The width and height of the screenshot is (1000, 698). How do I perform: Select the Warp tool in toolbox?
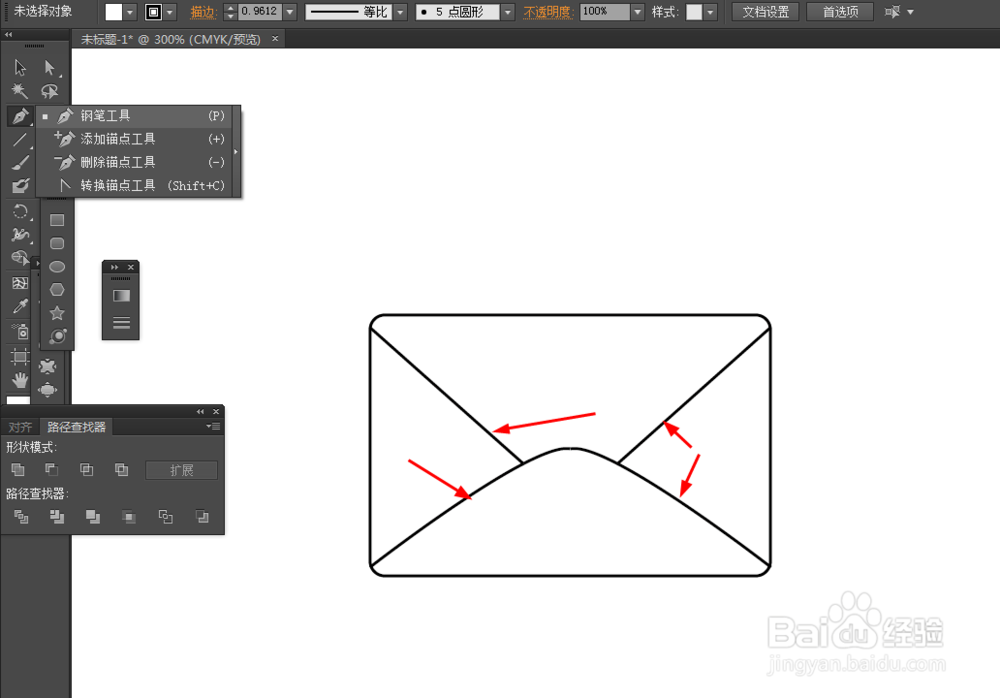(20, 235)
